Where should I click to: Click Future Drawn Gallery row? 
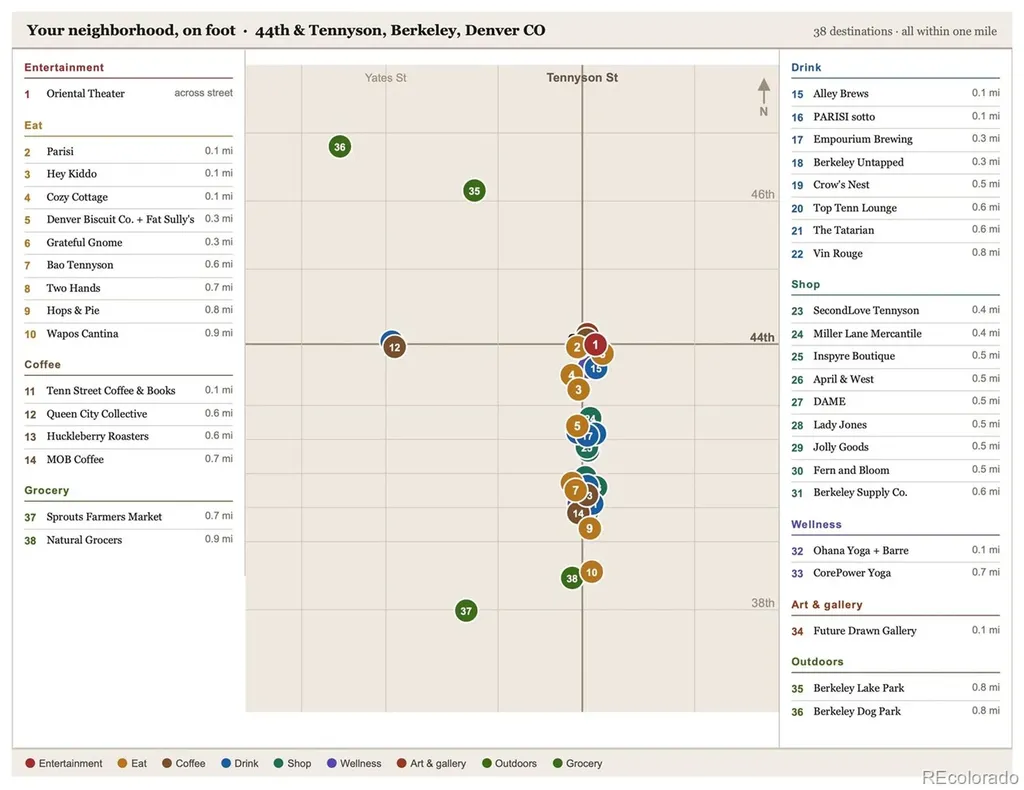(x=895, y=631)
